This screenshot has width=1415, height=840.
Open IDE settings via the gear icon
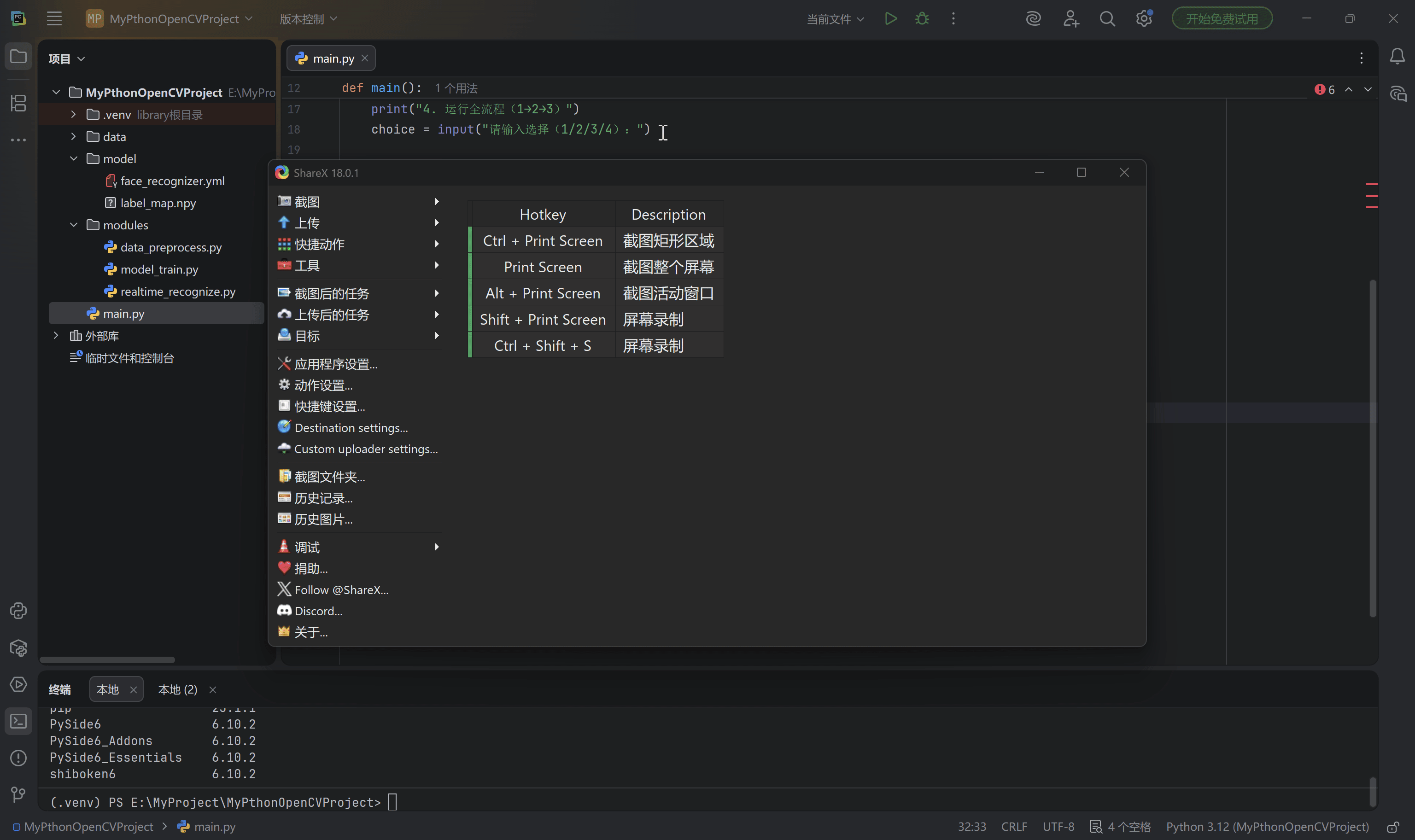point(1144,18)
